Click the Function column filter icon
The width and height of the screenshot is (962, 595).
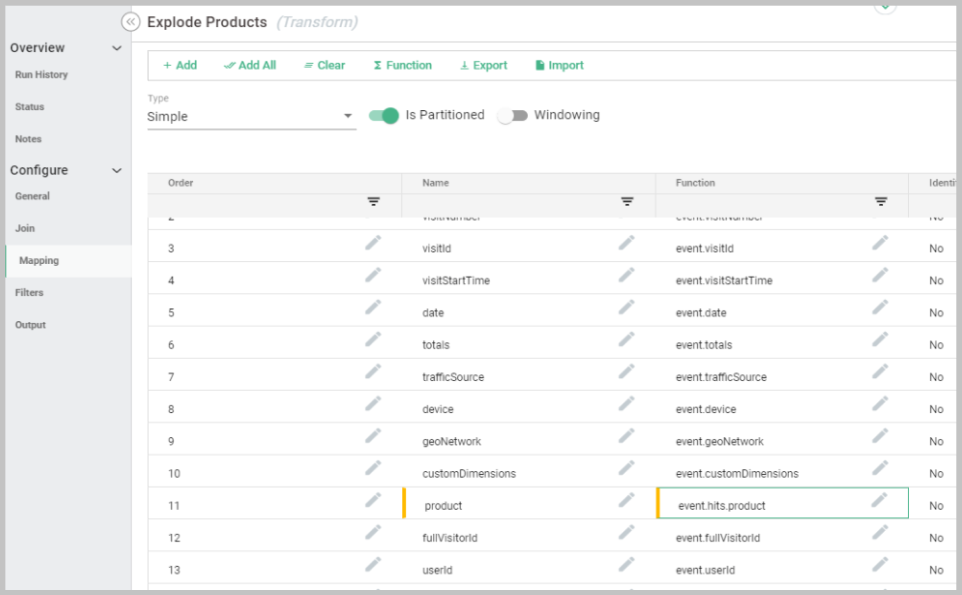point(881,202)
